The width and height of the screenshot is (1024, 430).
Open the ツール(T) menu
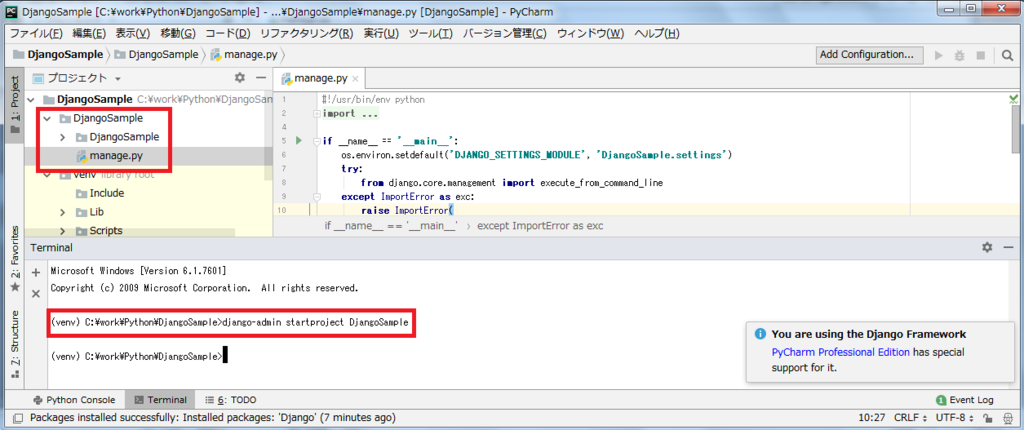(x=430, y=33)
